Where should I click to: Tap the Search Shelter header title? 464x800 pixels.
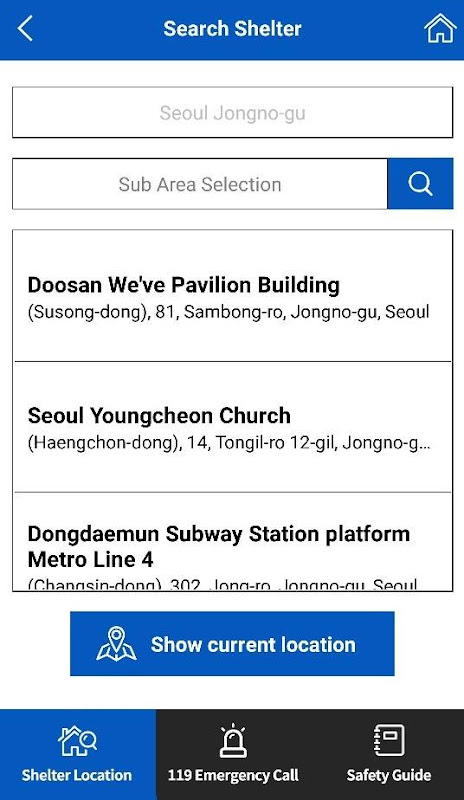click(x=232, y=29)
